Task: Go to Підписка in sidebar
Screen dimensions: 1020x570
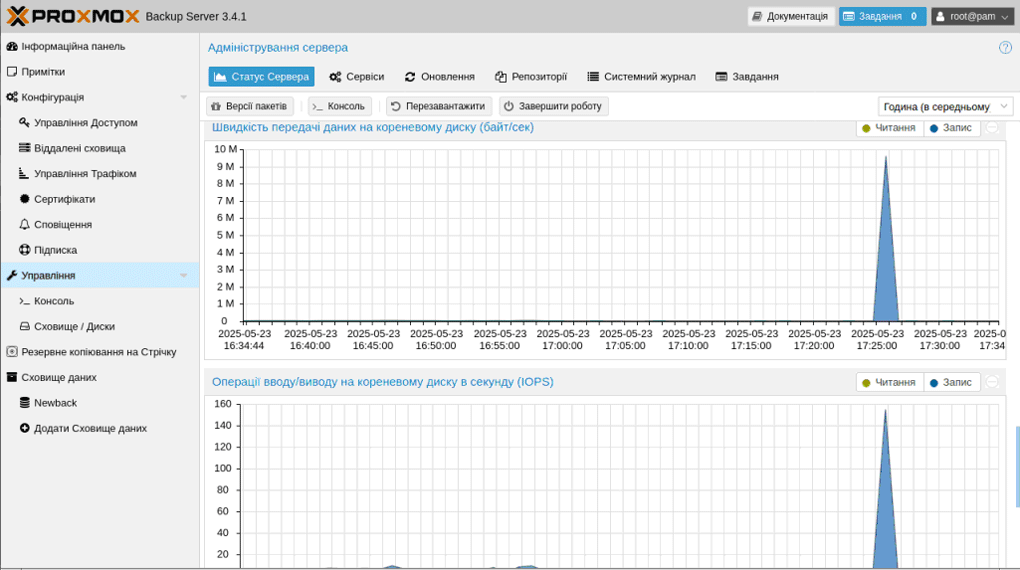Action: click(x=55, y=250)
